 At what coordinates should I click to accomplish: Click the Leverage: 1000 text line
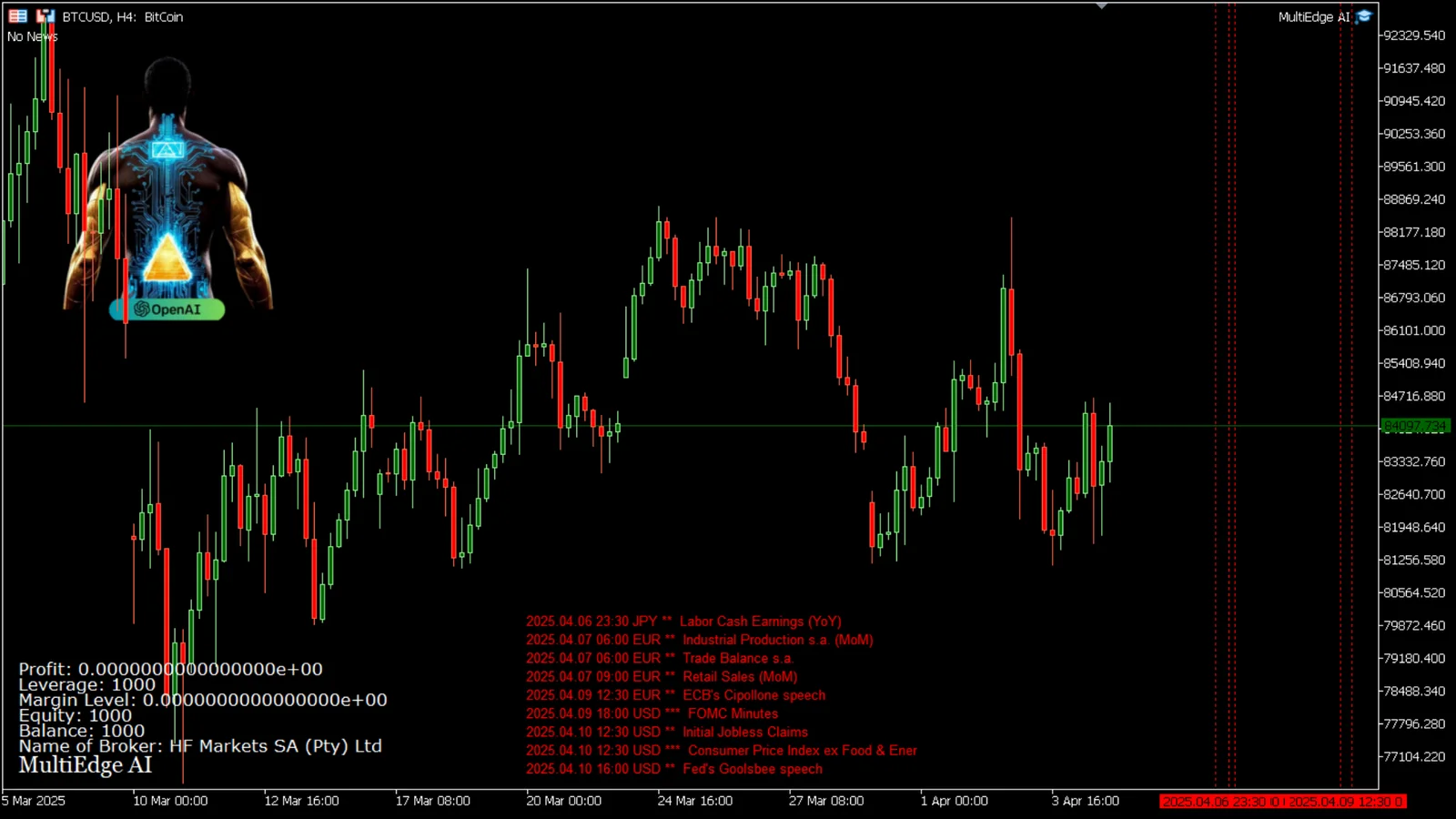tap(87, 684)
